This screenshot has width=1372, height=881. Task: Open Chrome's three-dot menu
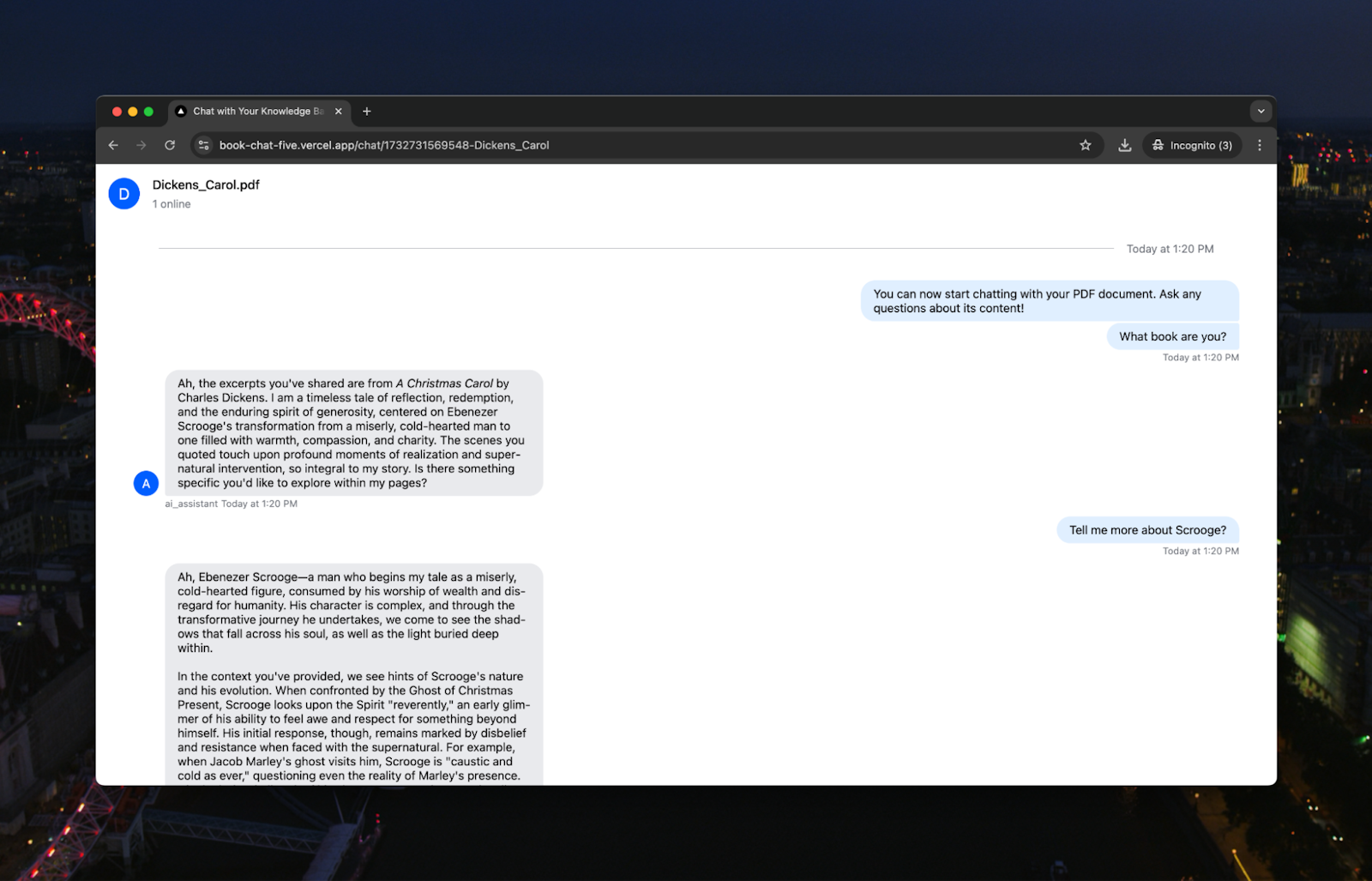1260,145
